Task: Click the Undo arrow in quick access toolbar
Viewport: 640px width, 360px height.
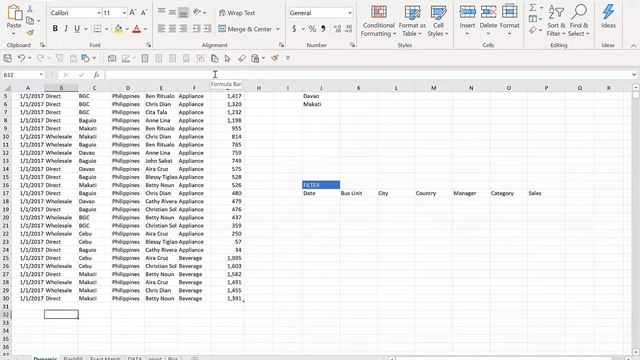Action: tap(21, 58)
